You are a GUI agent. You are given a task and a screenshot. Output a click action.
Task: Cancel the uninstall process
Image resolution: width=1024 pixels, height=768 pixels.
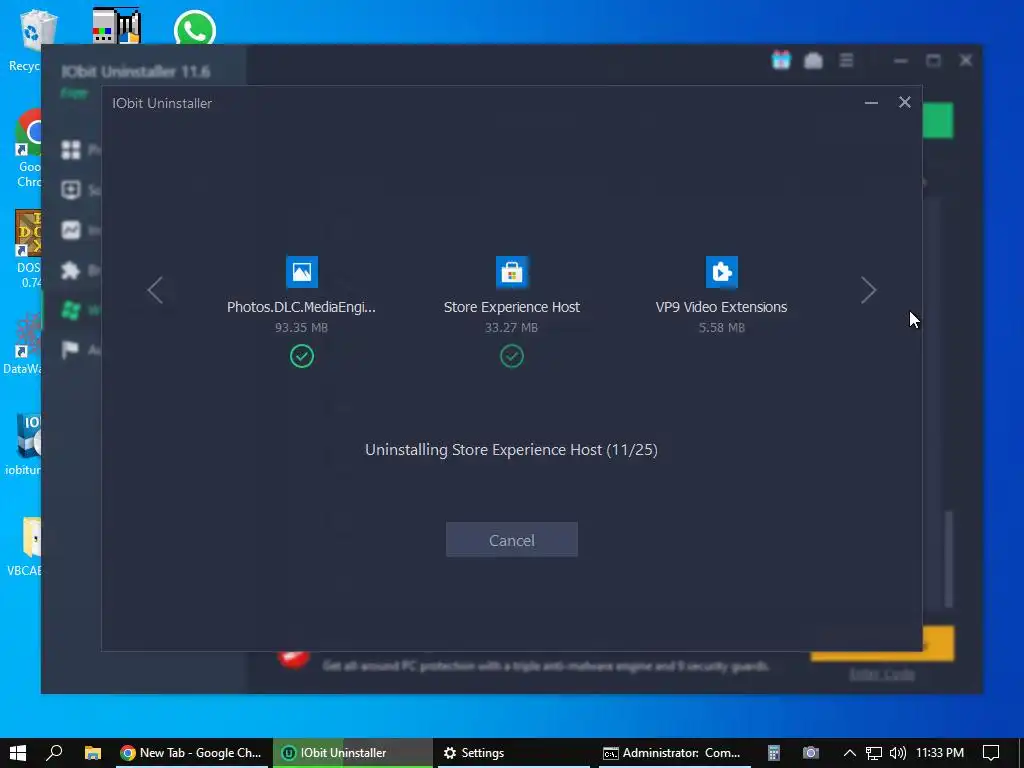coord(511,539)
